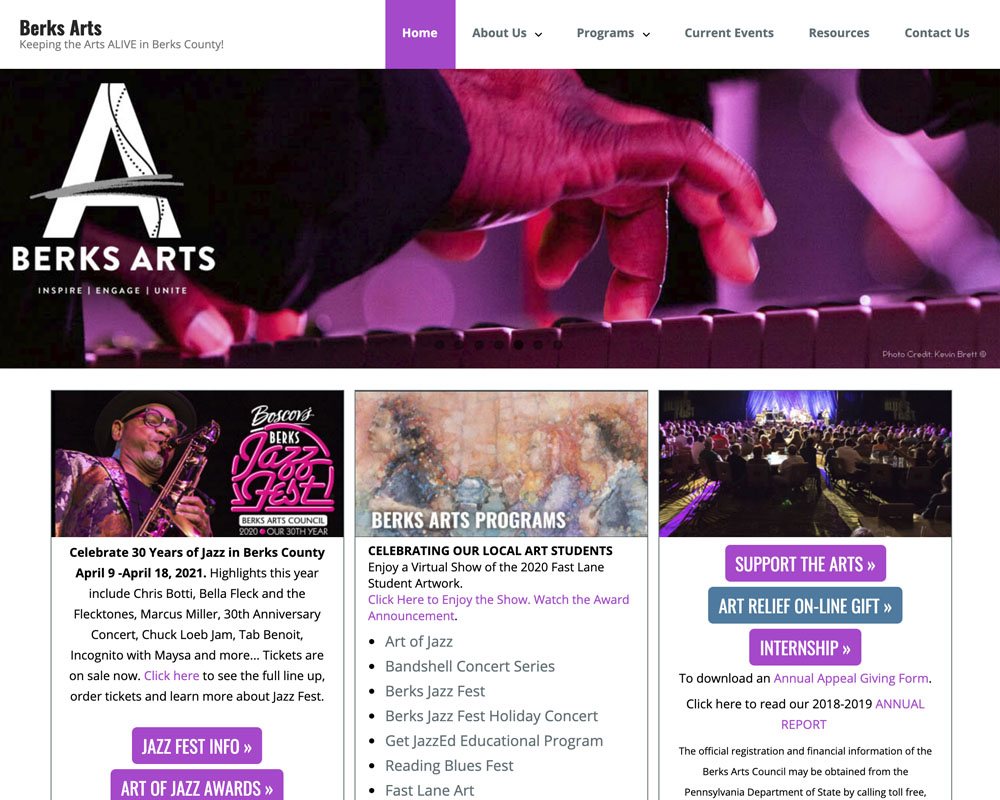This screenshot has width=1000, height=800.
Task: Open the Annual Appeal Giving Form link
Action: pyautogui.click(x=851, y=678)
